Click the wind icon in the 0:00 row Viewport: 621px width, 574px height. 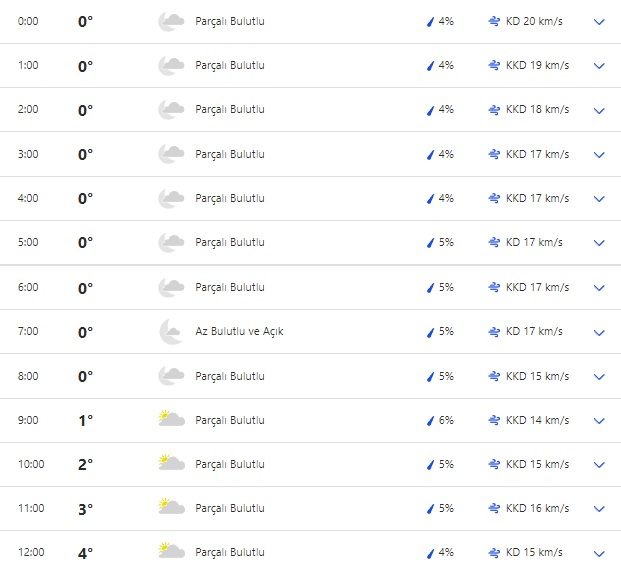click(x=494, y=21)
